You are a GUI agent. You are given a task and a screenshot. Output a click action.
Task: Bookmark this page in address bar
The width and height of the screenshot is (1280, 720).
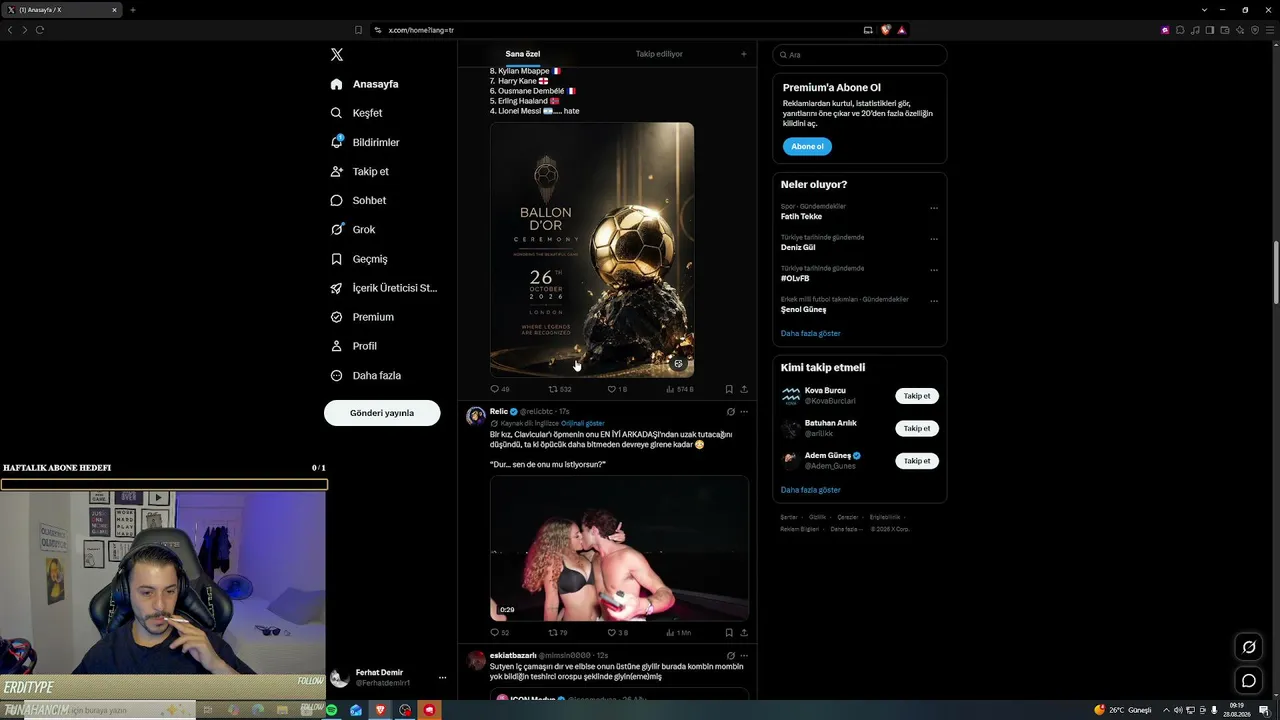click(359, 30)
